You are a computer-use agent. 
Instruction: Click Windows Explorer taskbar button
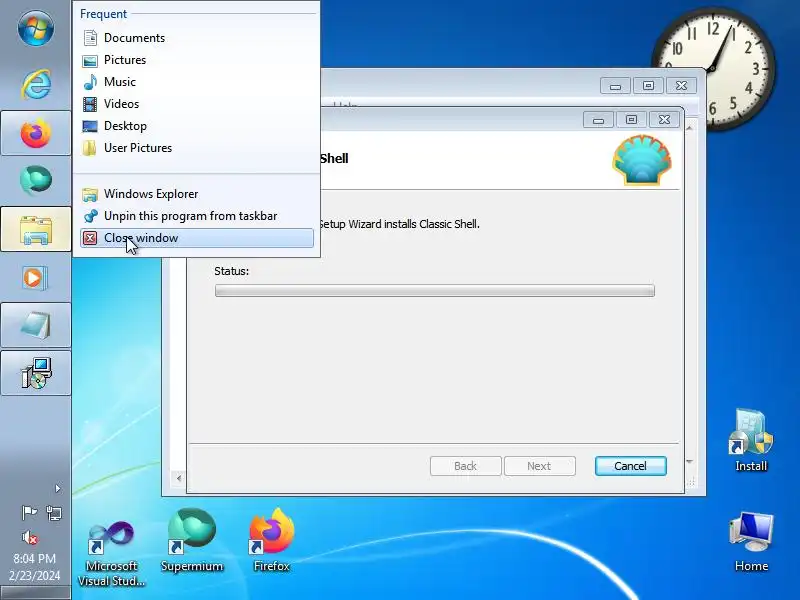pyautogui.click(x=36, y=229)
